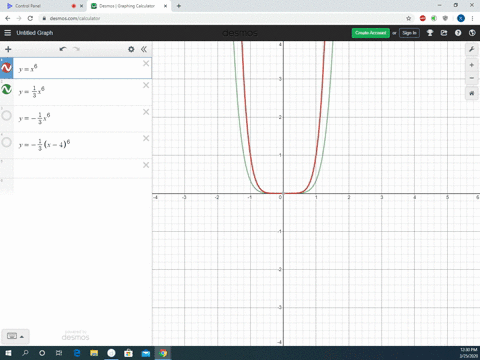Viewport: 480px width, 360px height.
Task: Close the Control Panel tab
Action: (x=81, y=6)
